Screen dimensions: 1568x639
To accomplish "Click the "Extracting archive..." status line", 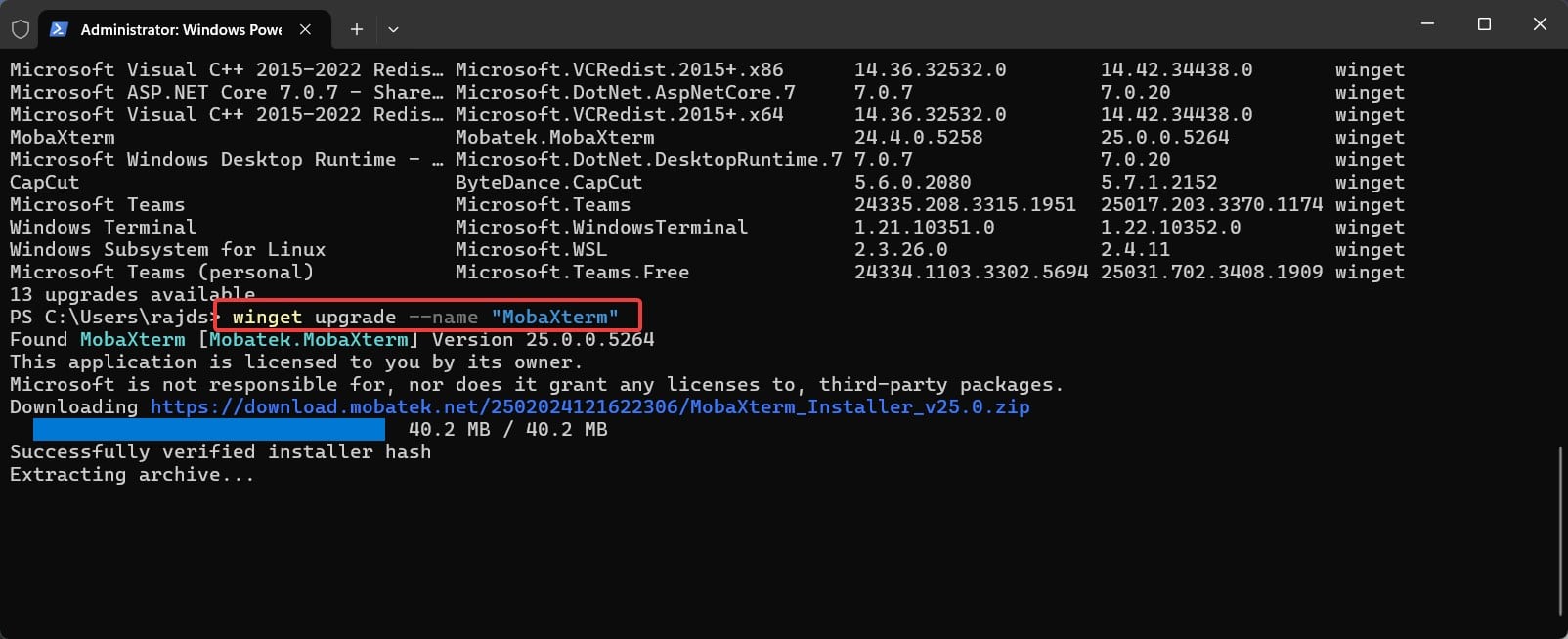I will 130,474.
